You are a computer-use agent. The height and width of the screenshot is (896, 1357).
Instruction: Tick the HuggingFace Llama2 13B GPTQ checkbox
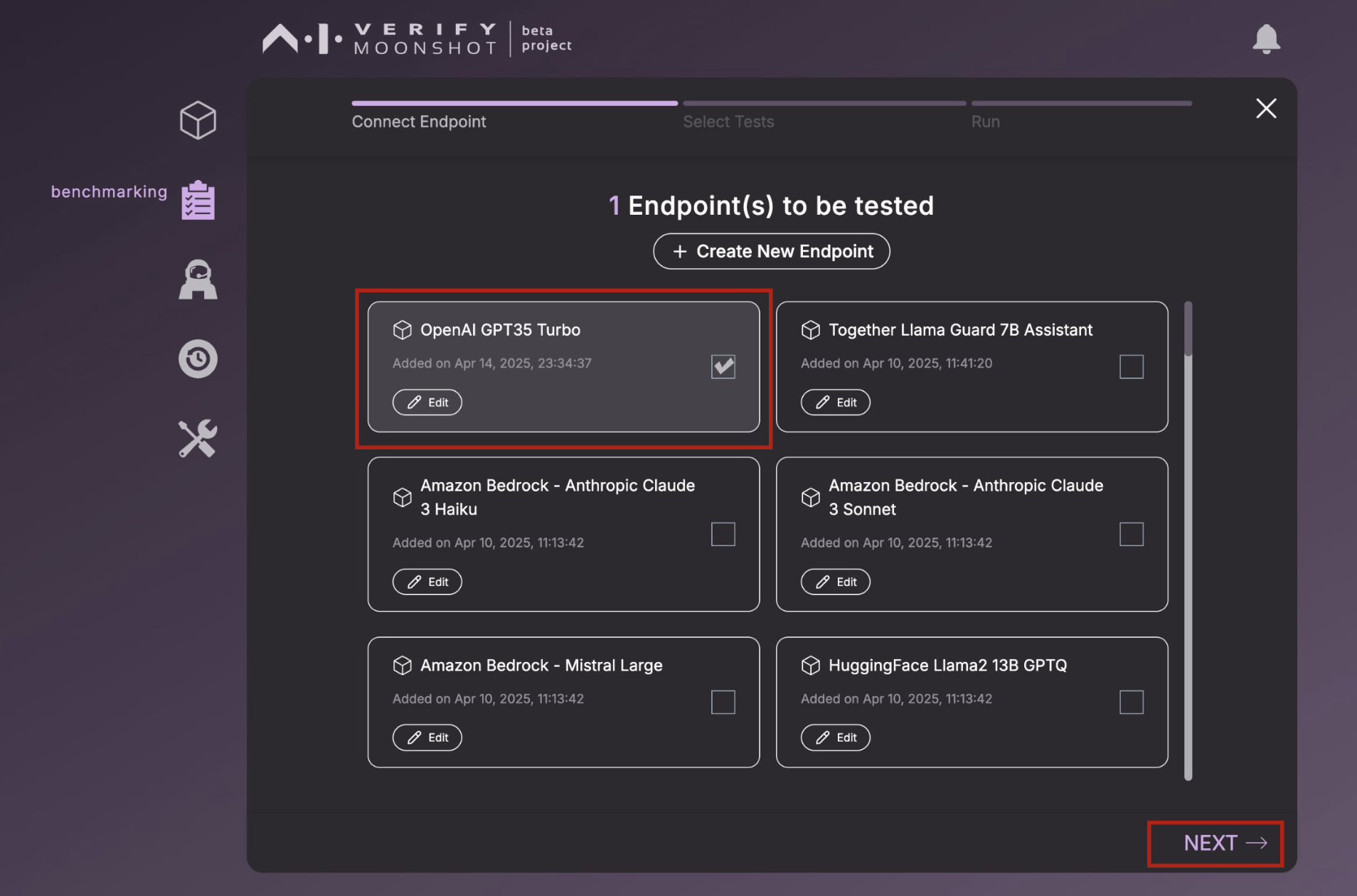tap(1132, 702)
